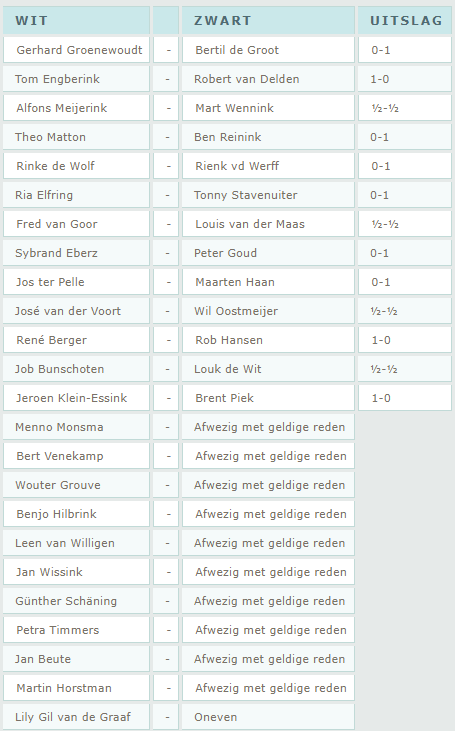
Task: Click the José van der Voort cell
Action: pyautogui.click(x=76, y=311)
